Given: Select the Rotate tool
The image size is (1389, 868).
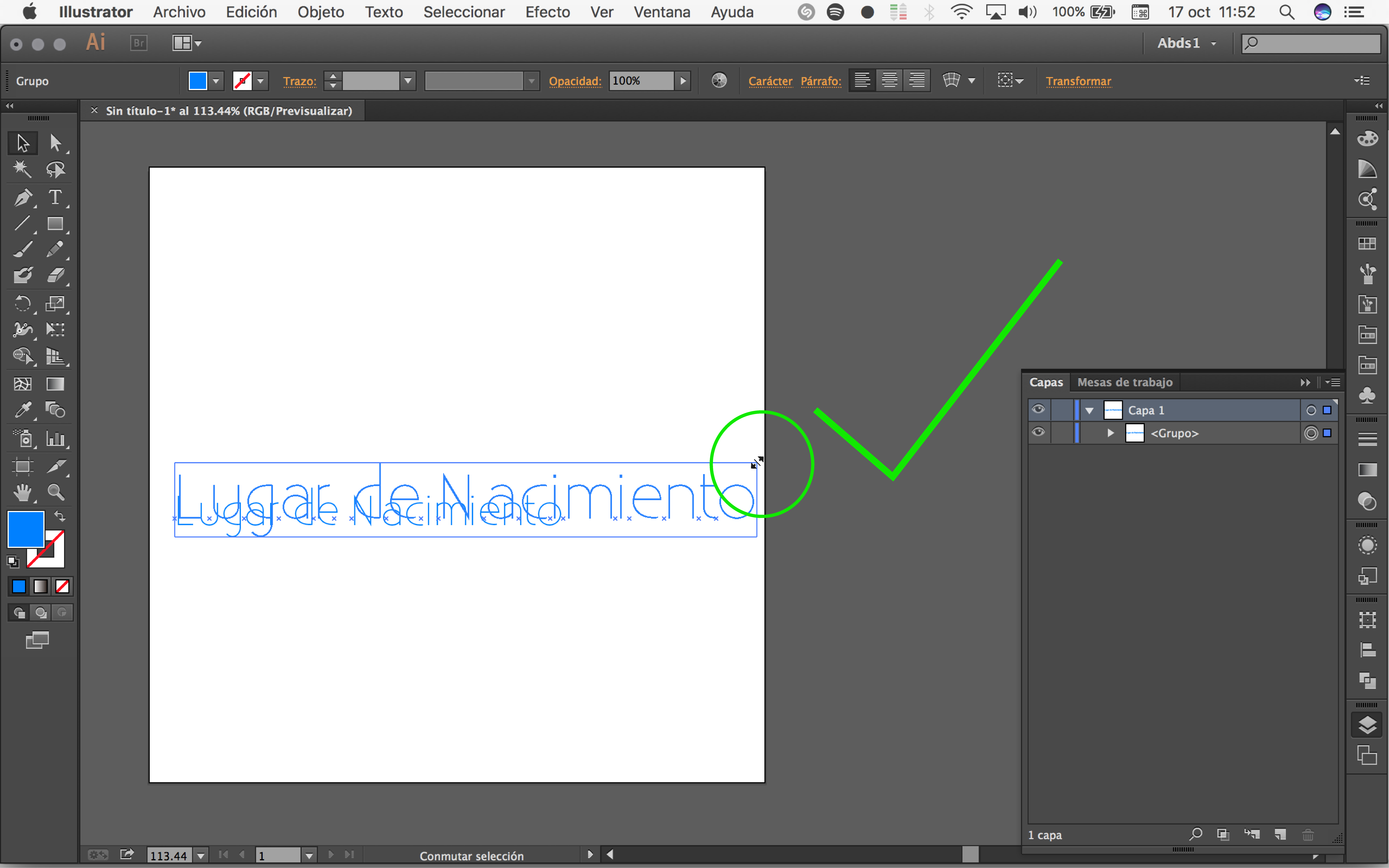Looking at the screenshot, I should pos(22,303).
